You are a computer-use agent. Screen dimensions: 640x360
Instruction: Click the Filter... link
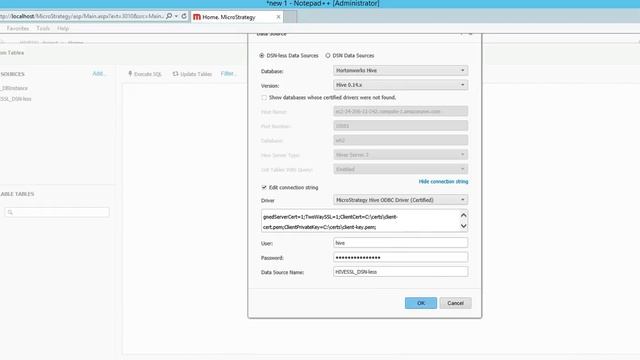point(229,73)
